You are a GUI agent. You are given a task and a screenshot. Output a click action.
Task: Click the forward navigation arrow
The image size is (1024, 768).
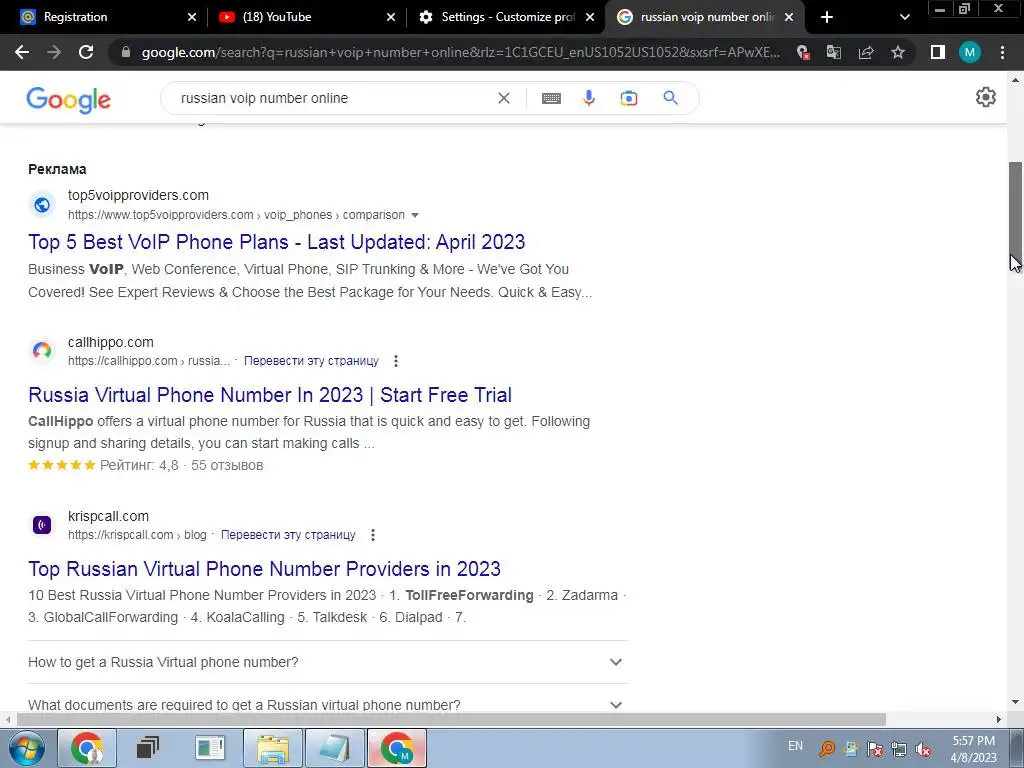(54, 52)
